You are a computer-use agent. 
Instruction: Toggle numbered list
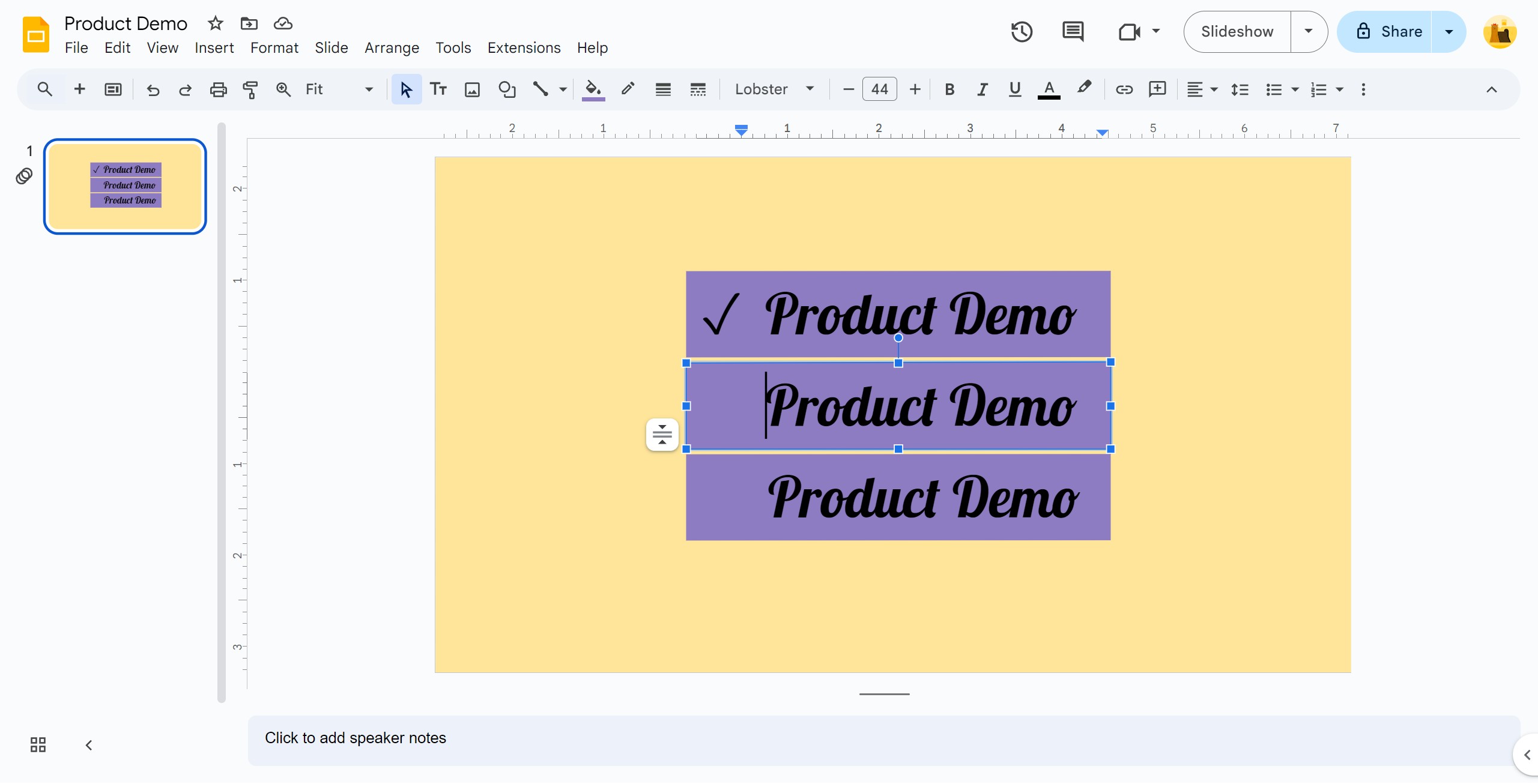(x=1318, y=89)
